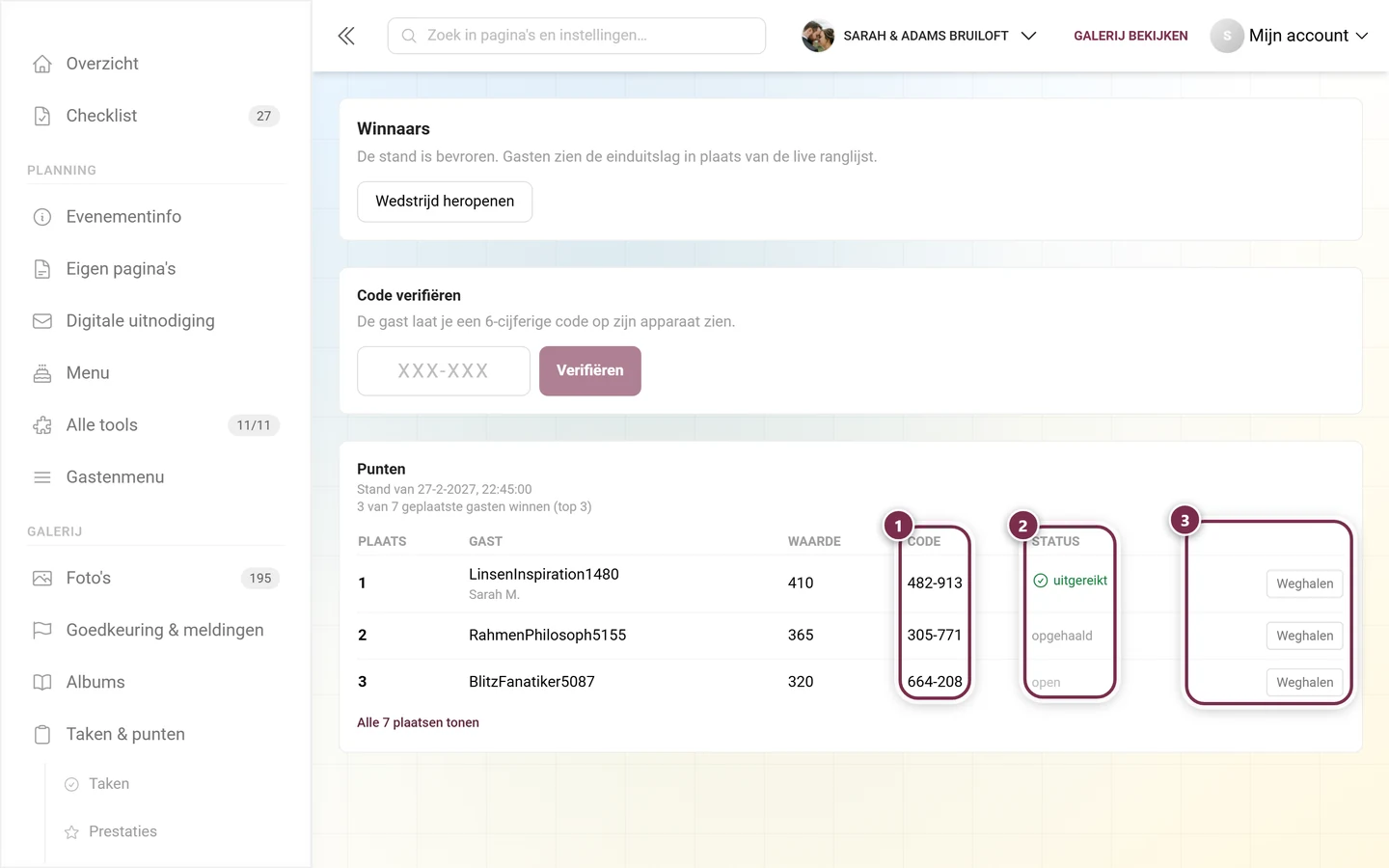Remove LinsenInspiration1480 with its Weghalen button
This screenshot has width=1389, height=868.
[1304, 583]
